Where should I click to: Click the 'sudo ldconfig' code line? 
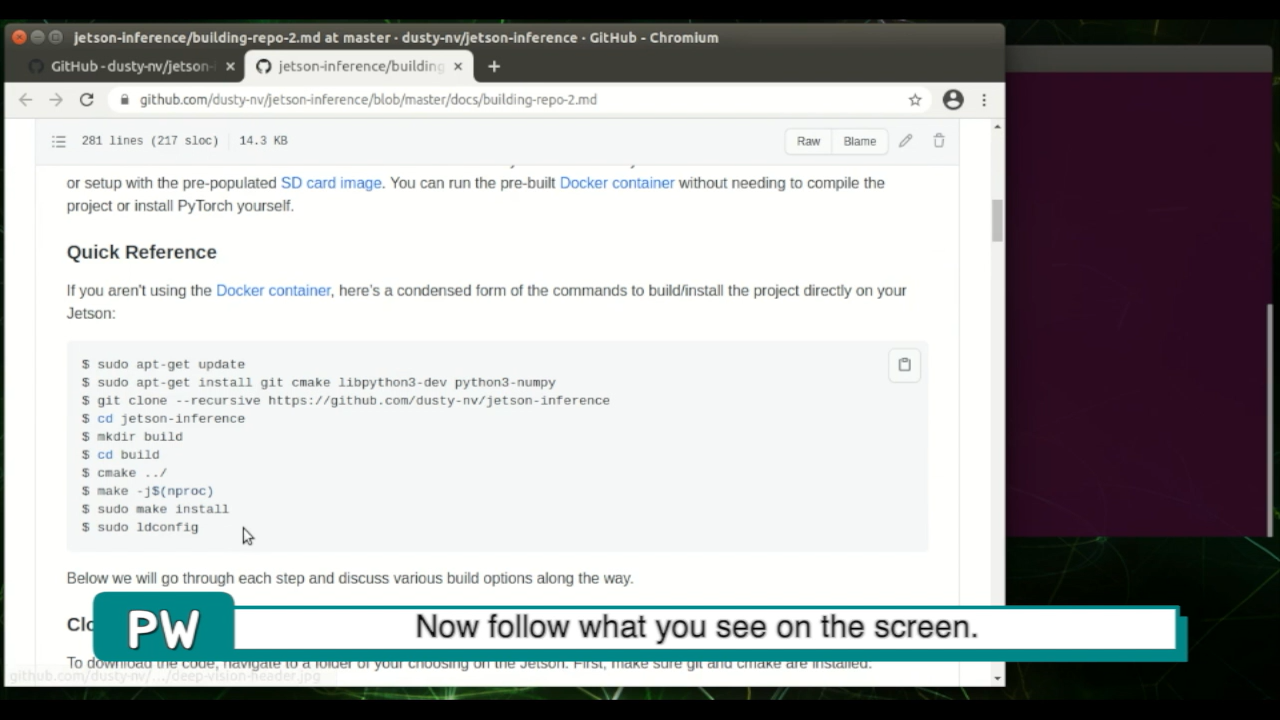click(140, 527)
